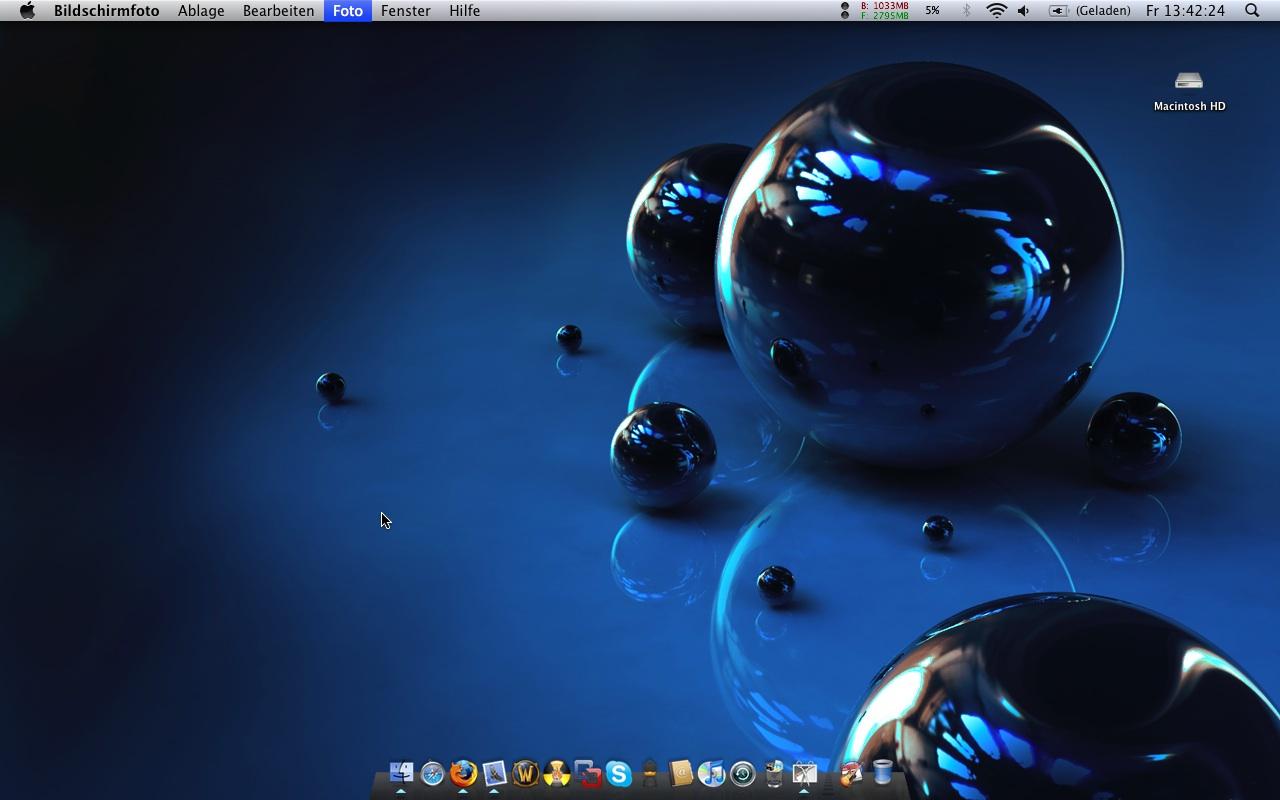The image size is (1280, 800).
Task: Open the screen sharing app in Dock
Action: point(587,773)
